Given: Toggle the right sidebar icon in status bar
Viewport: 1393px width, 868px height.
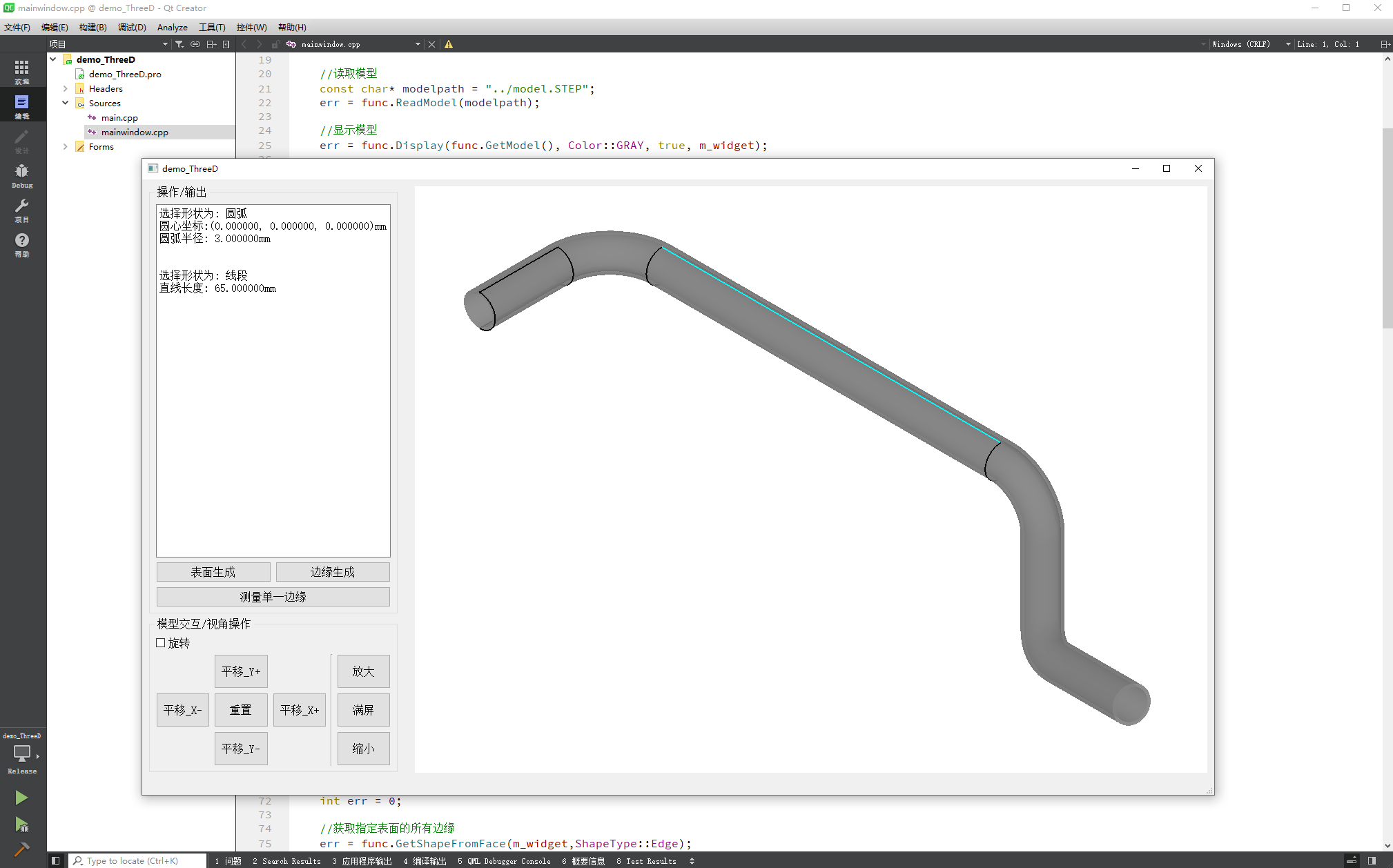Looking at the screenshot, I should (x=1372, y=860).
